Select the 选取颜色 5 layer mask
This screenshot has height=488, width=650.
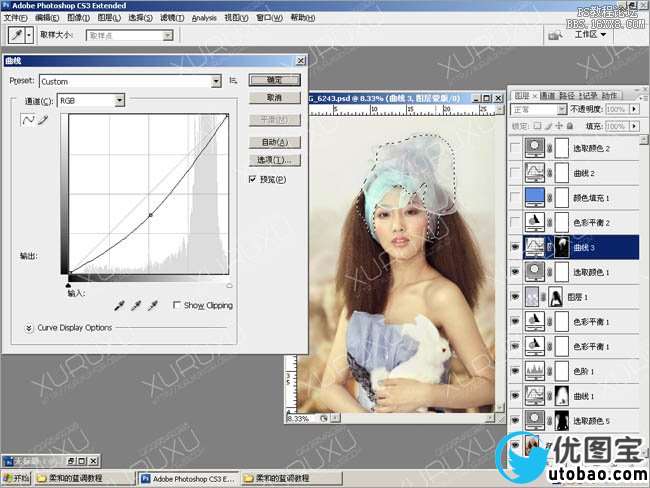[562, 420]
